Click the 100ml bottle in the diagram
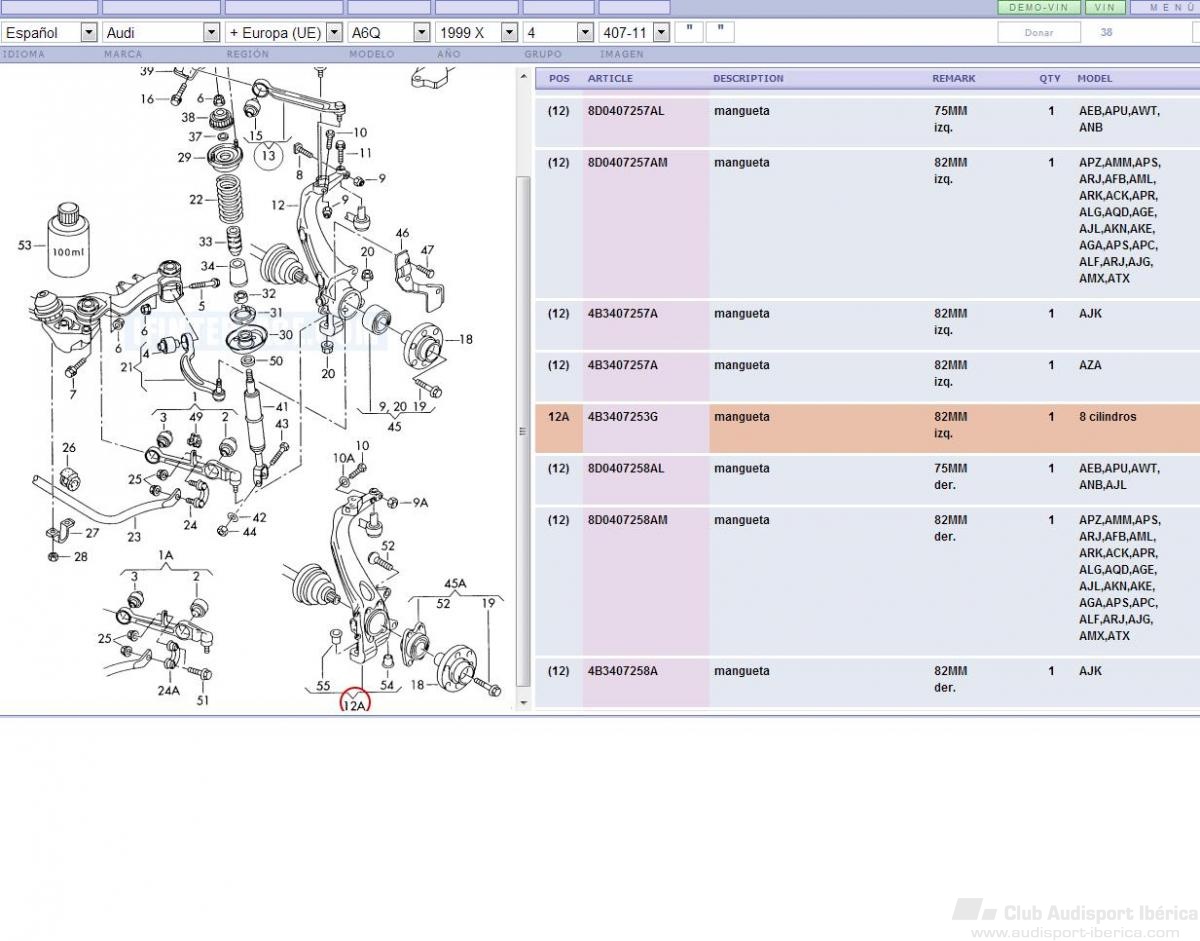This screenshot has width=1200, height=941. tap(68, 239)
